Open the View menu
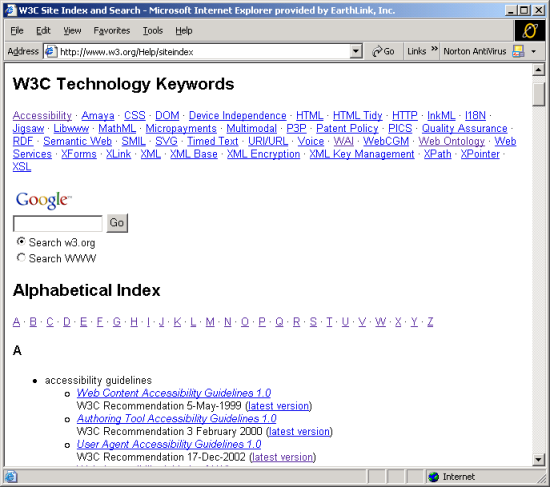 [72, 31]
